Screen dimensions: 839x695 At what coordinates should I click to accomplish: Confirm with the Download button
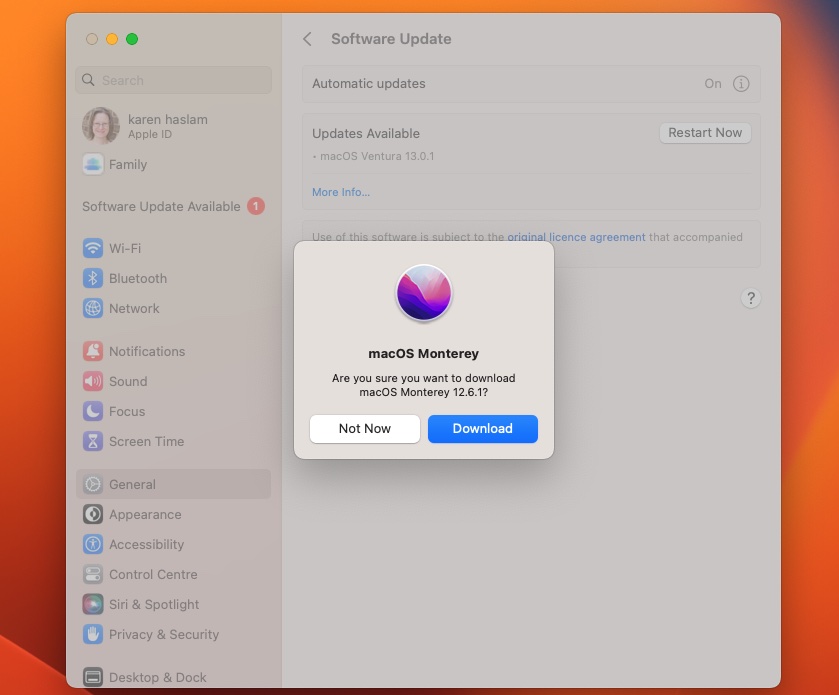482,428
